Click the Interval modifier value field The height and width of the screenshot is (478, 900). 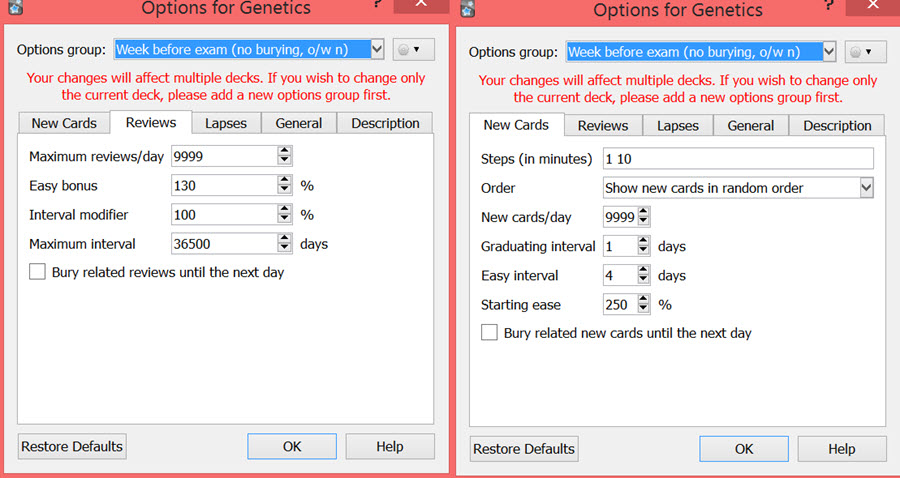(x=223, y=215)
